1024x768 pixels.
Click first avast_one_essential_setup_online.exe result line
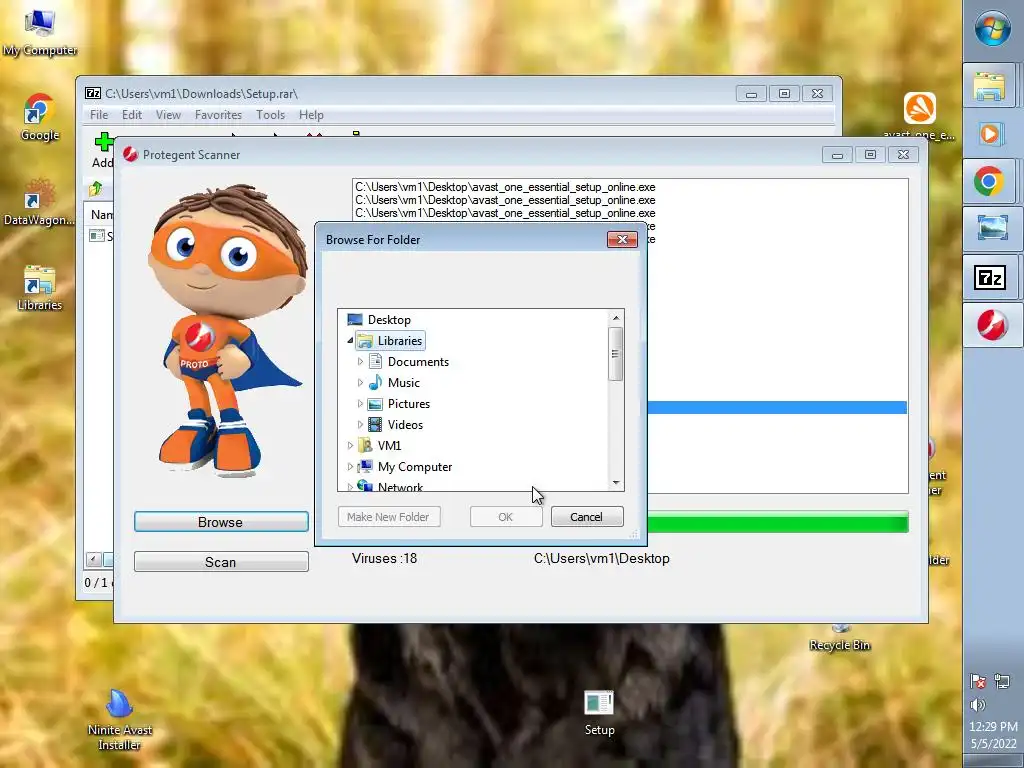point(505,187)
